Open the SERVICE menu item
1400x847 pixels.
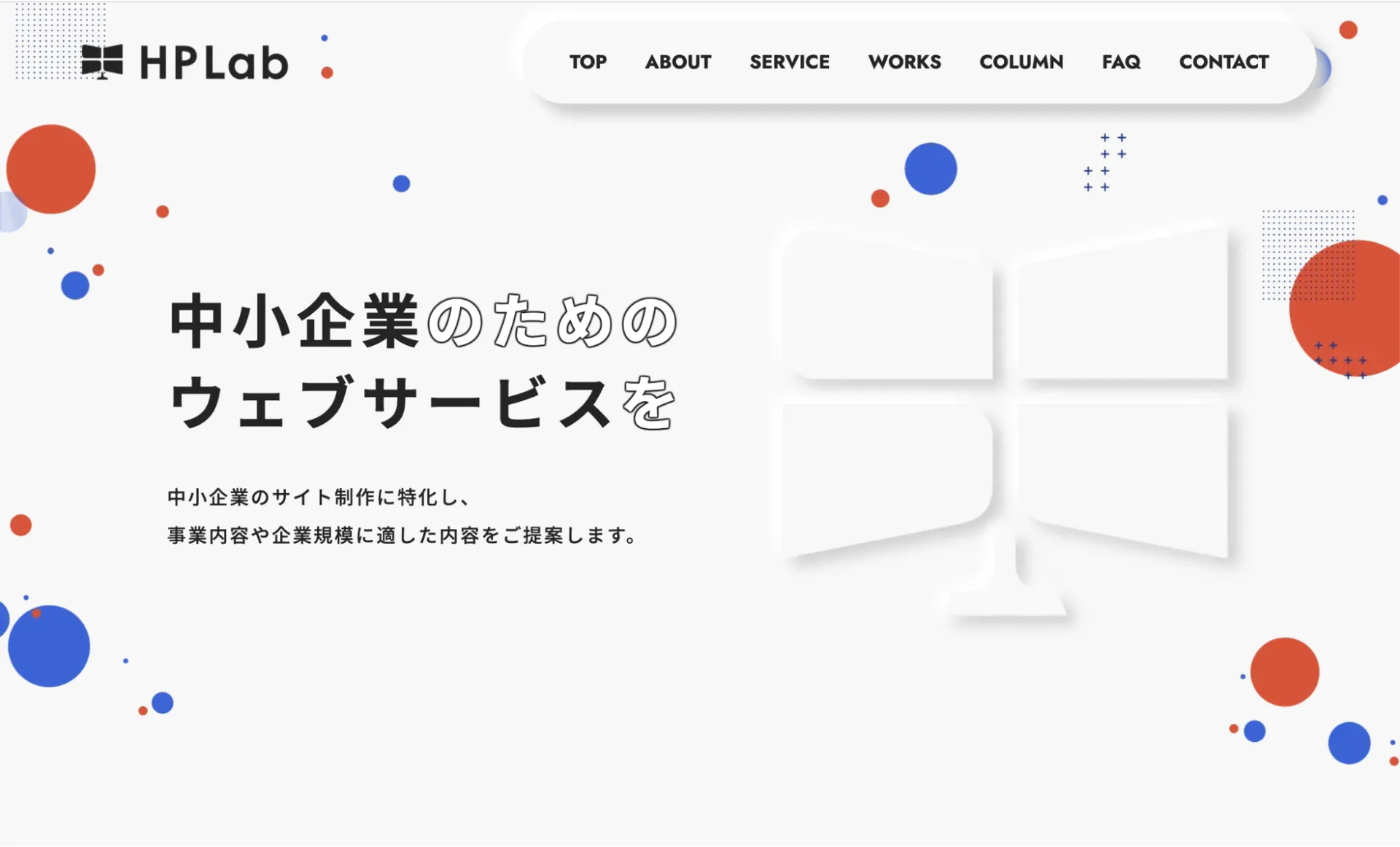(790, 62)
